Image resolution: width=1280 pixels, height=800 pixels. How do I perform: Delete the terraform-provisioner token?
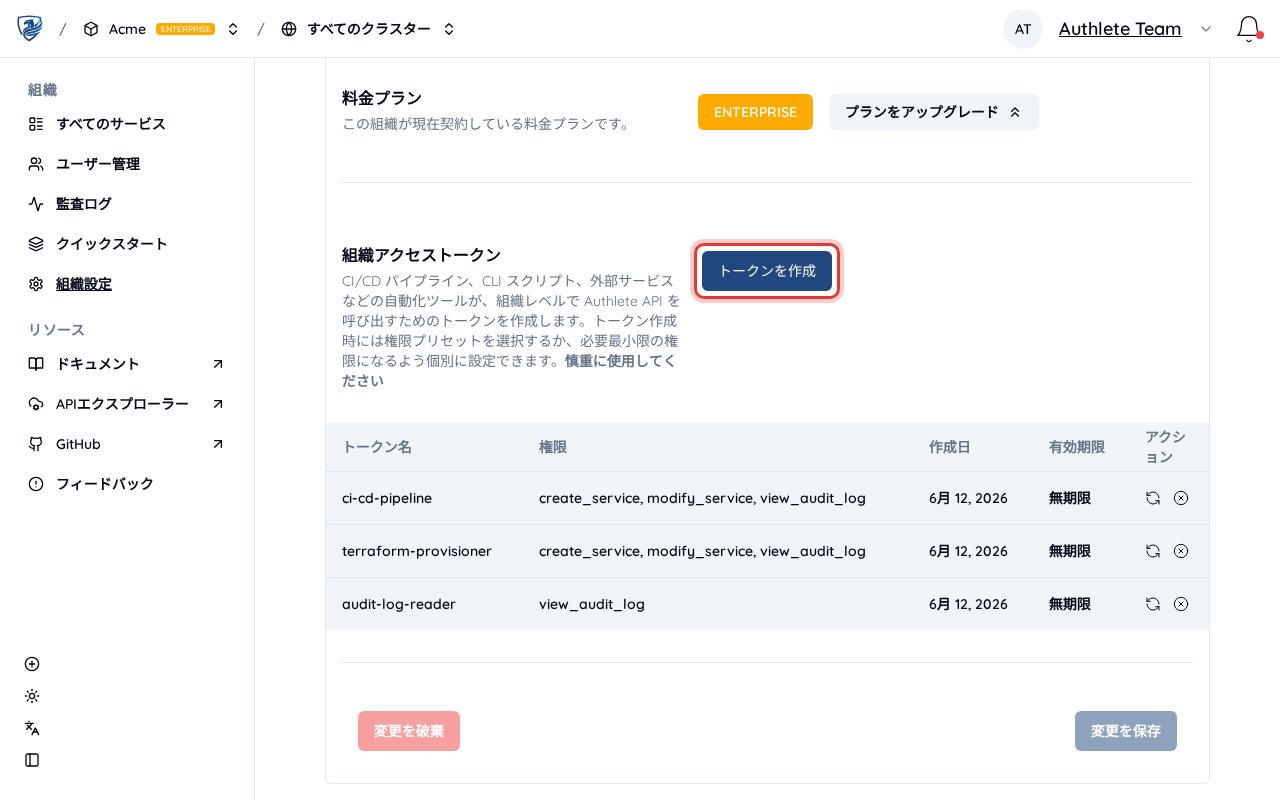coord(1181,551)
